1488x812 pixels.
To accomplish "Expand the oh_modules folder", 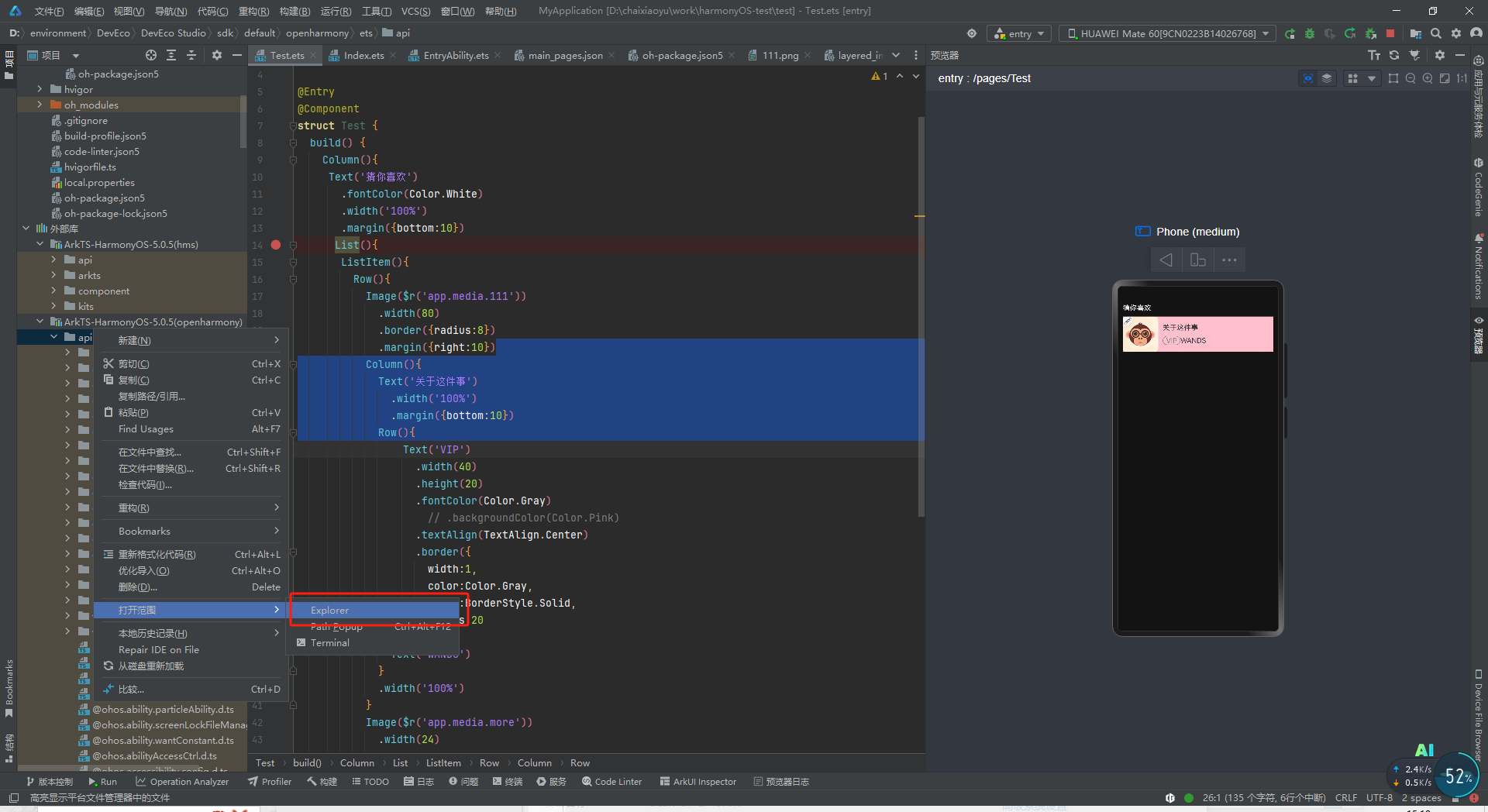I will (x=40, y=105).
